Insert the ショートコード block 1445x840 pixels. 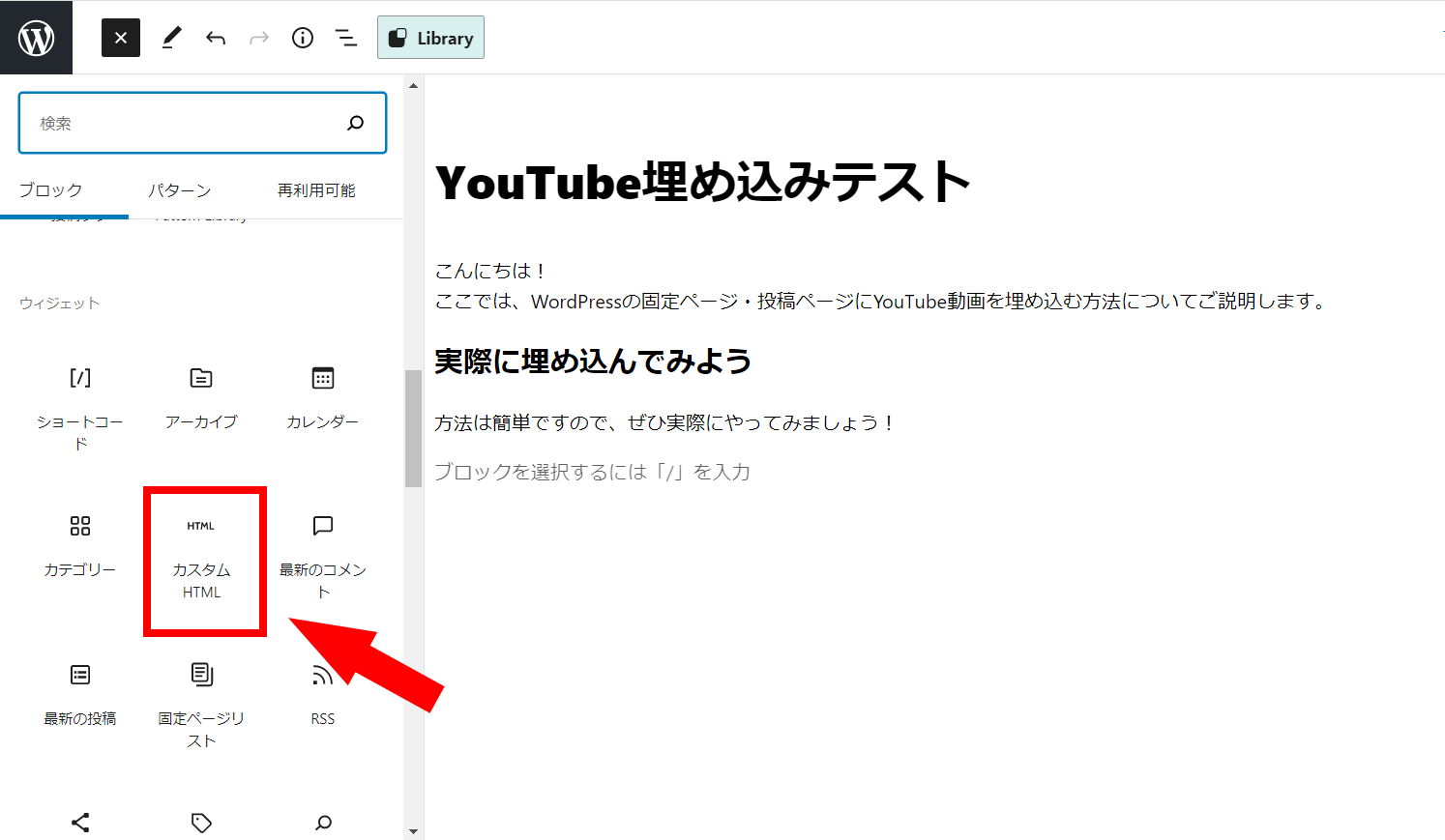(x=80, y=407)
